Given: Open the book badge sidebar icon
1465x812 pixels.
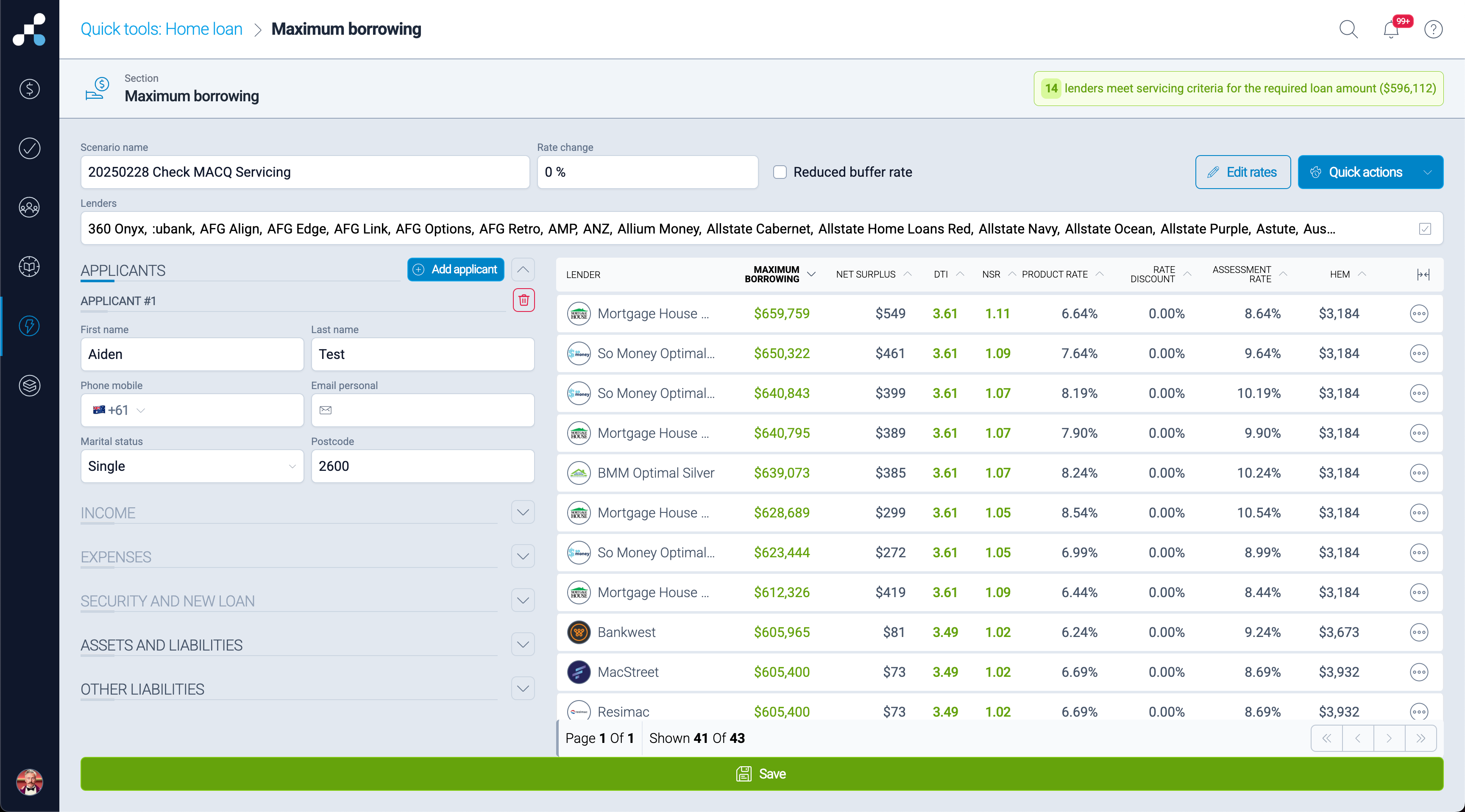Looking at the screenshot, I should point(30,267).
